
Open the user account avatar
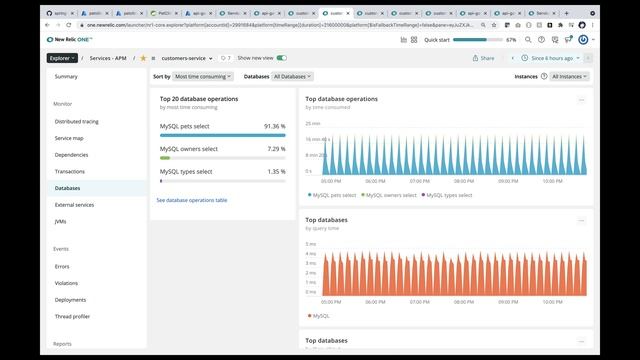pyautogui.click(x=583, y=39)
